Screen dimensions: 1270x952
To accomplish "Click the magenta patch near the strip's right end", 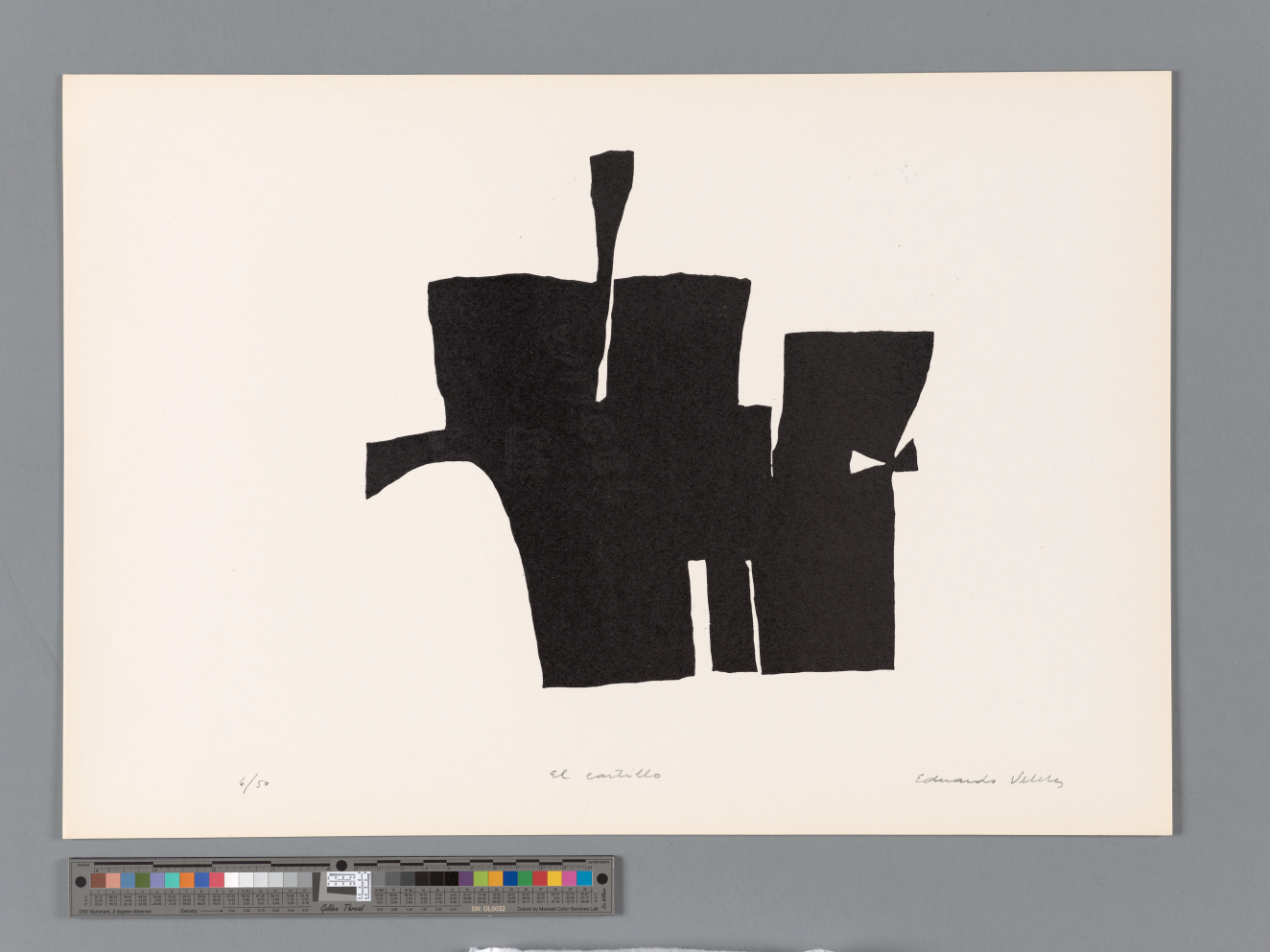I will (x=569, y=878).
